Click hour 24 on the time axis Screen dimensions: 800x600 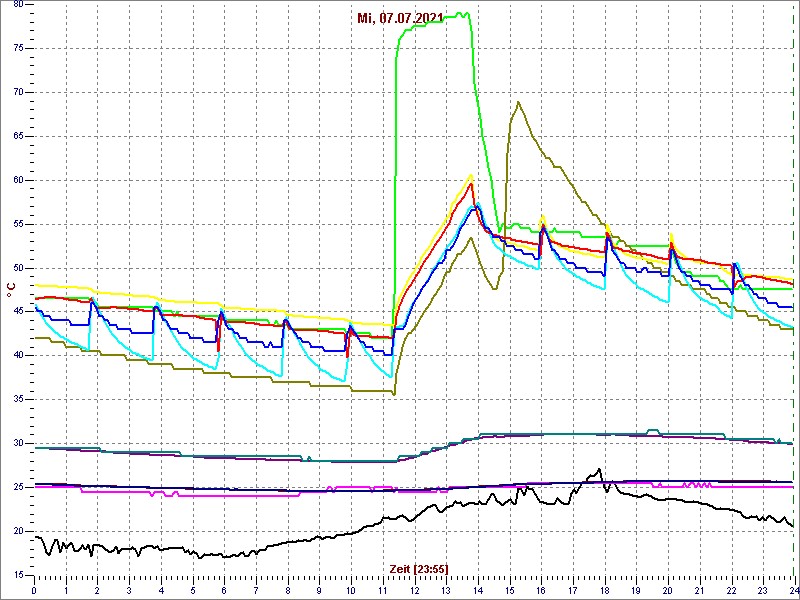pyautogui.click(x=793, y=590)
